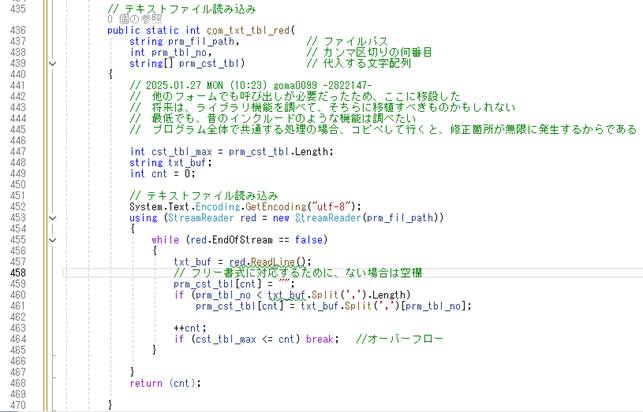Click the 2025.01.27 dated comment line
The width and height of the screenshot is (643, 412).
pos(250,86)
